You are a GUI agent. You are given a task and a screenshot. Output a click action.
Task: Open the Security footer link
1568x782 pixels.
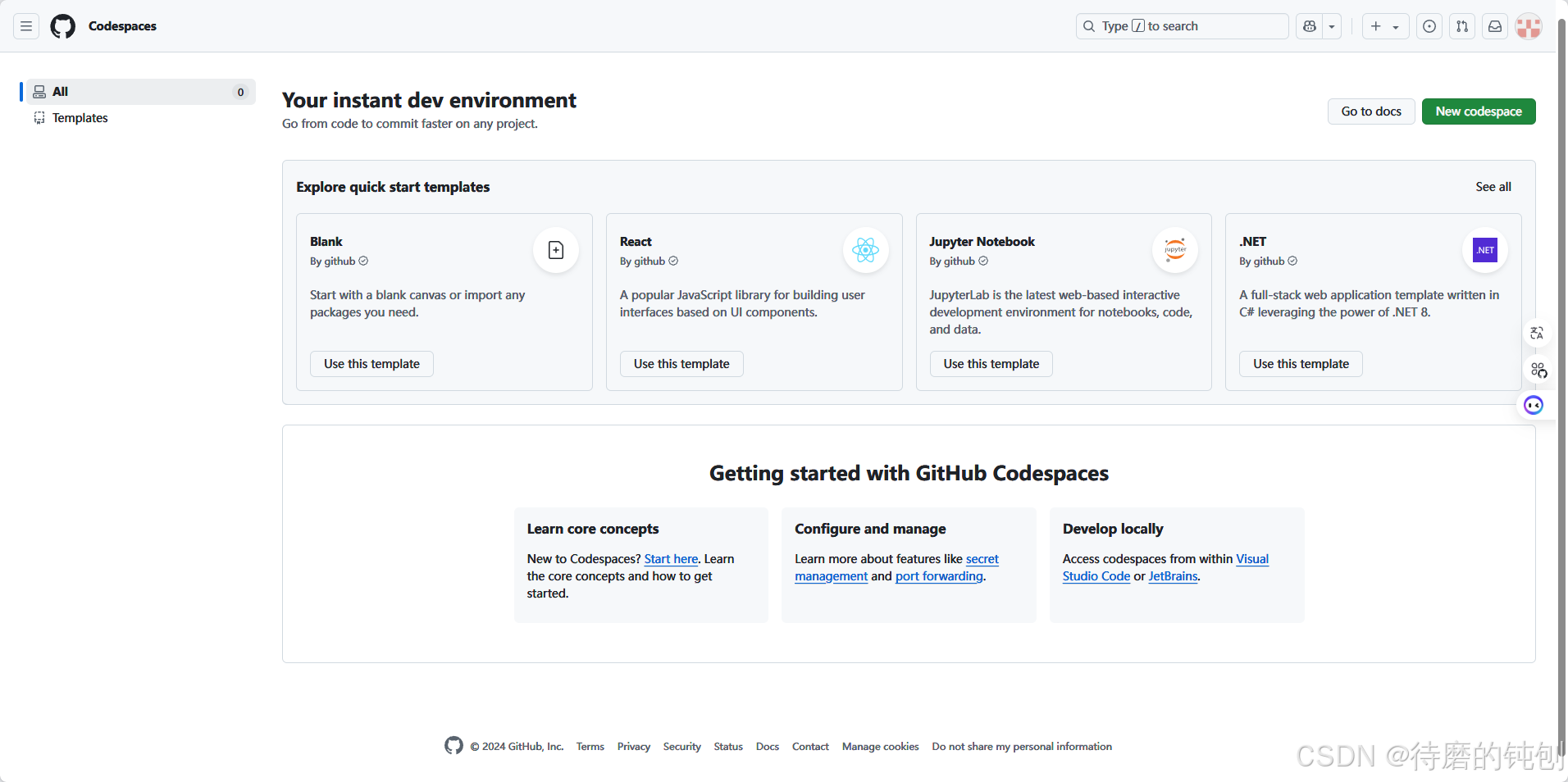pyautogui.click(x=682, y=747)
